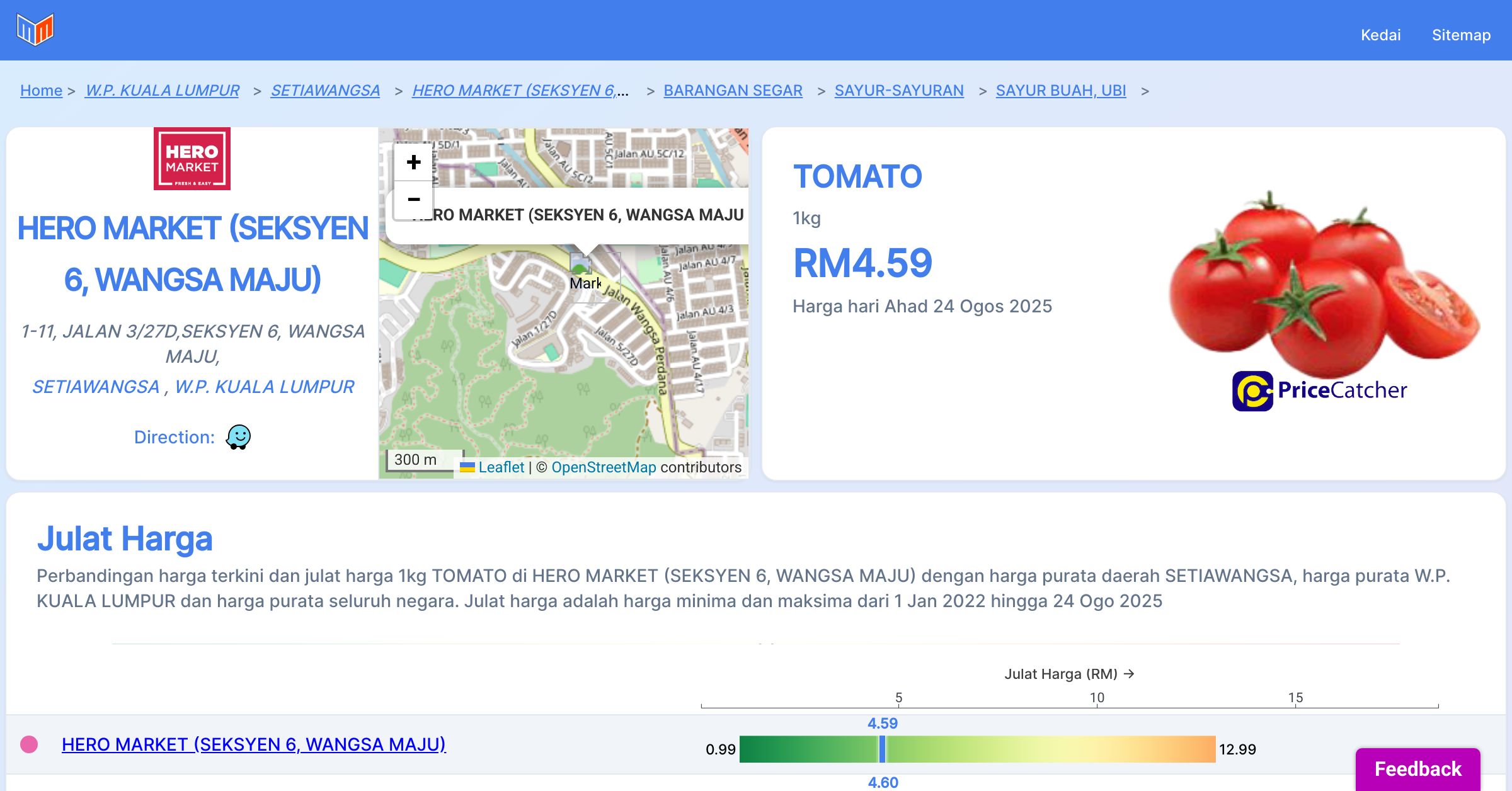
Task: Open the Sitemap menu item
Action: pyautogui.click(x=1461, y=35)
